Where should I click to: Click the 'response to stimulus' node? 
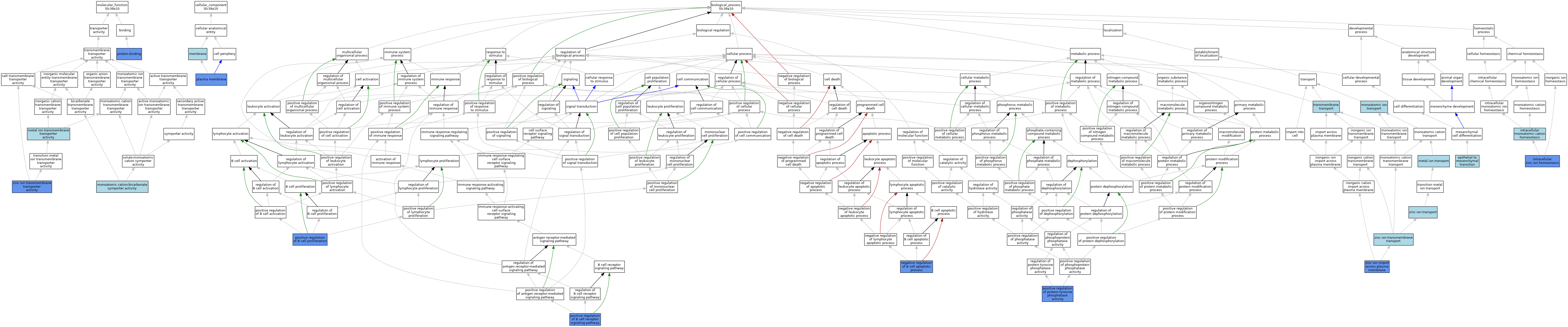point(495,54)
